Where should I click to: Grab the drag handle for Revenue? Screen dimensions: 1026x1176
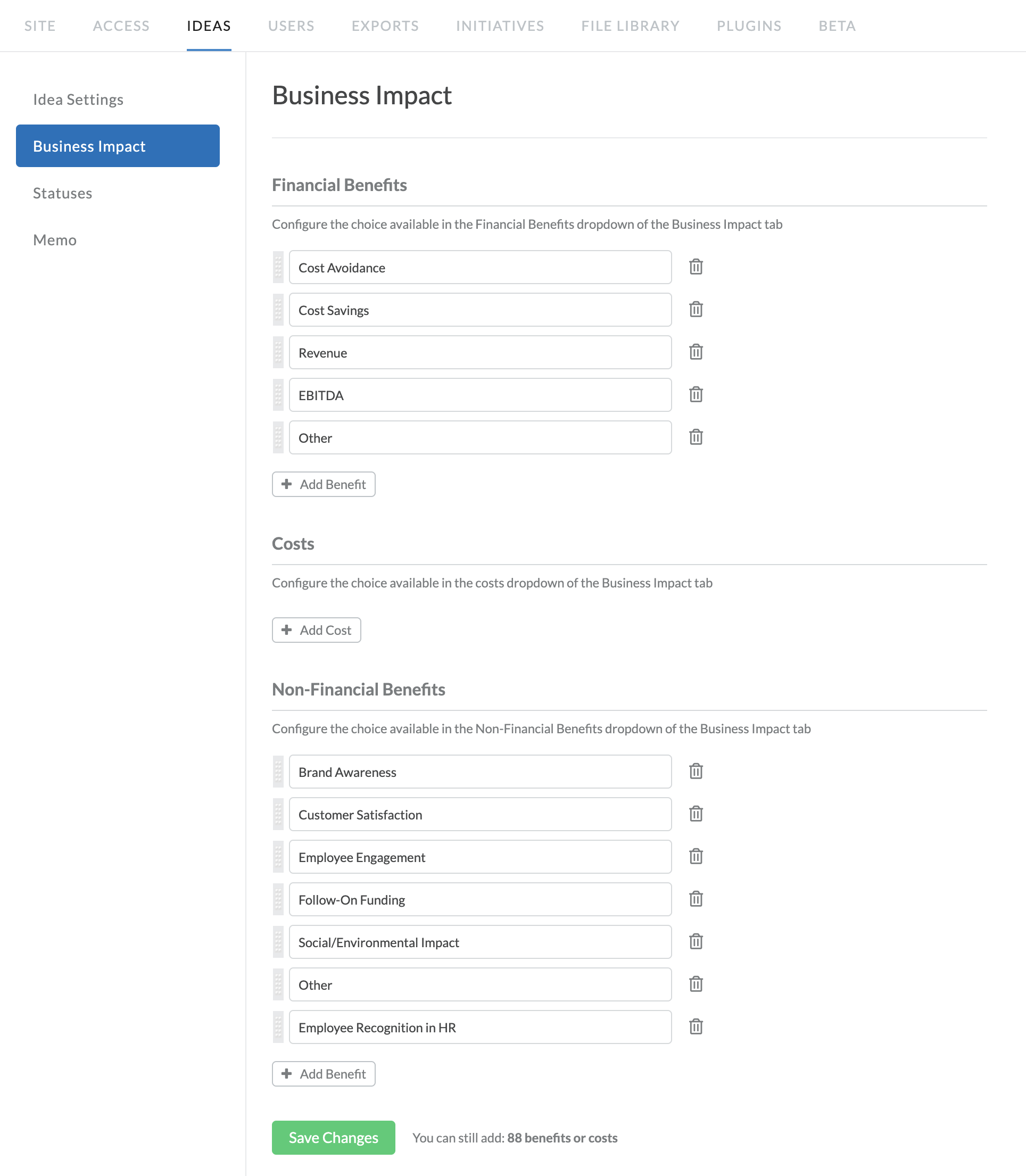278,353
